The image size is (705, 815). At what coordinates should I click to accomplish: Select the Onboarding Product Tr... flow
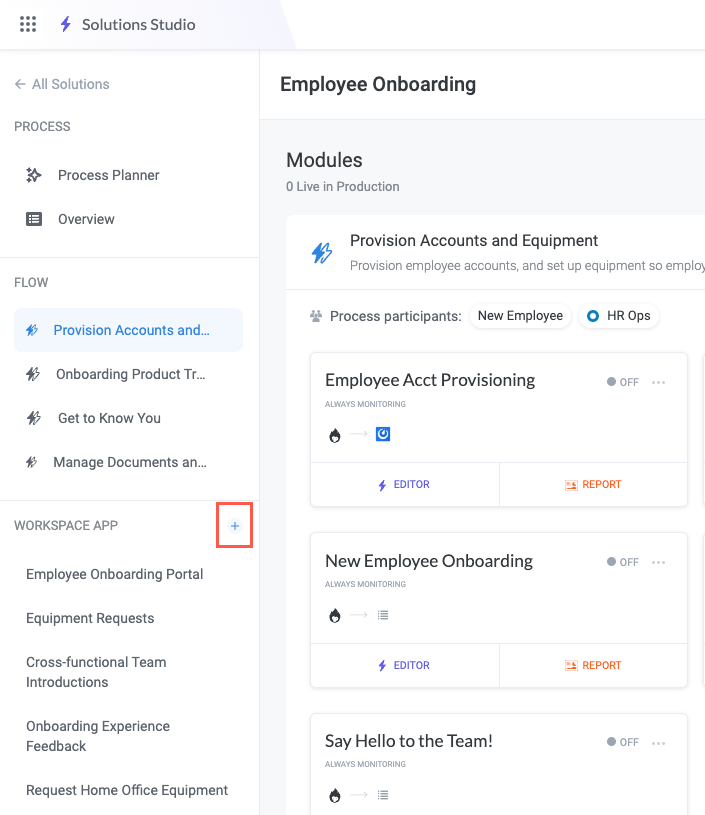pyautogui.click(x=129, y=374)
